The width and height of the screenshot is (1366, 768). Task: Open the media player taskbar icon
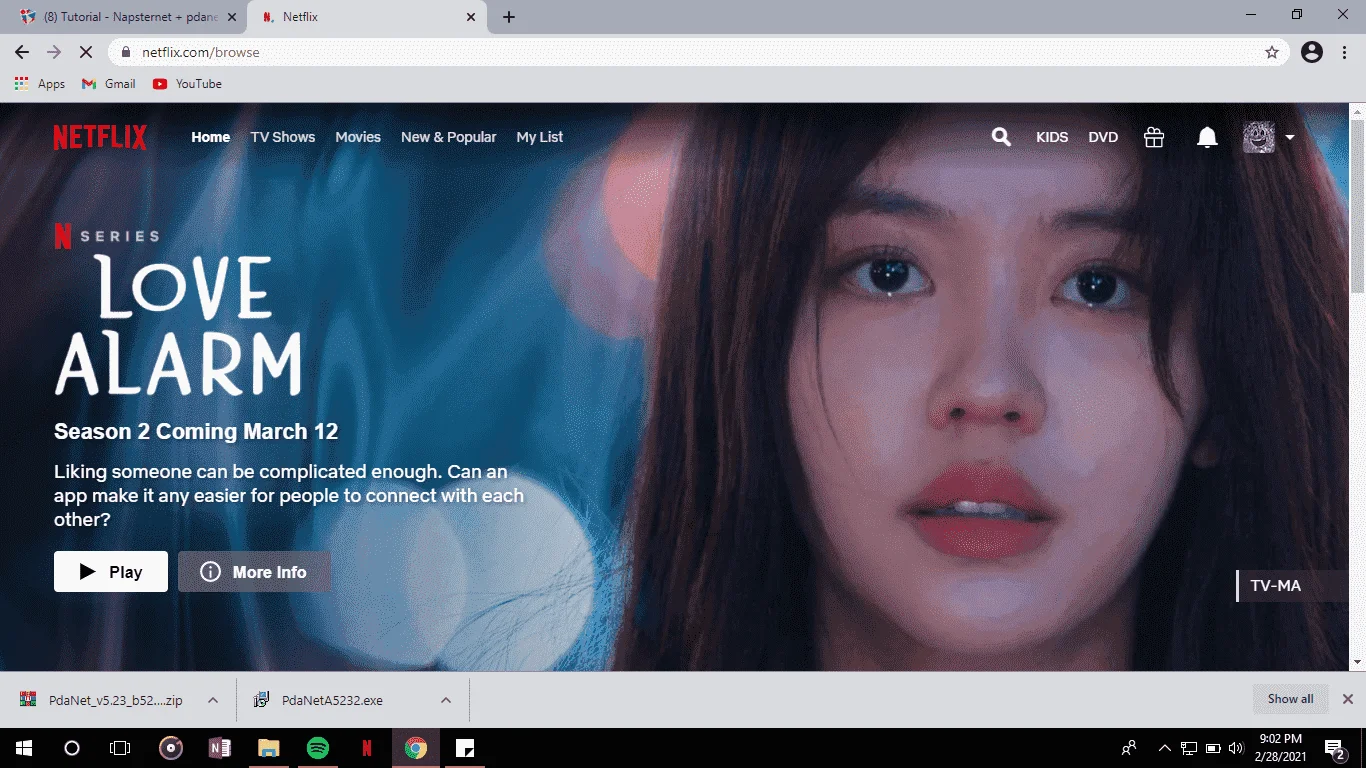[x=171, y=748]
